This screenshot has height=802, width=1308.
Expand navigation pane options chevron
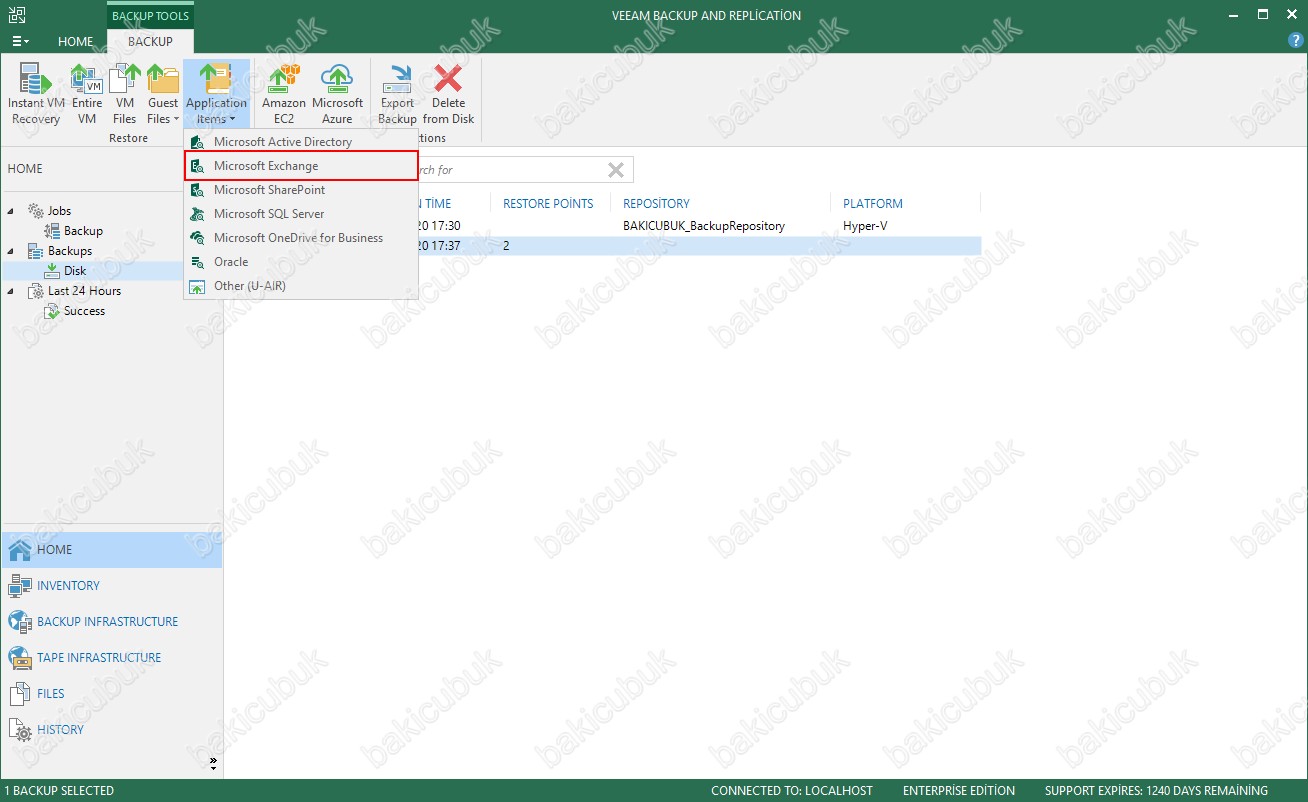tap(212, 764)
